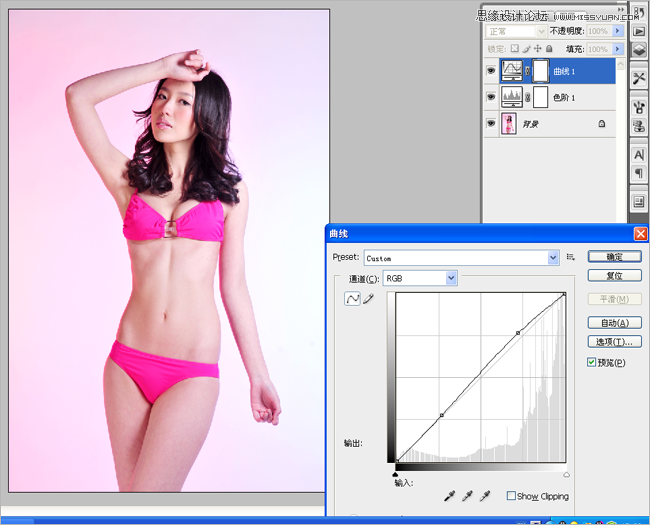Click the 自动(A) auto button
The height and width of the screenshot is (525, 650).
(x=614, y=323)
